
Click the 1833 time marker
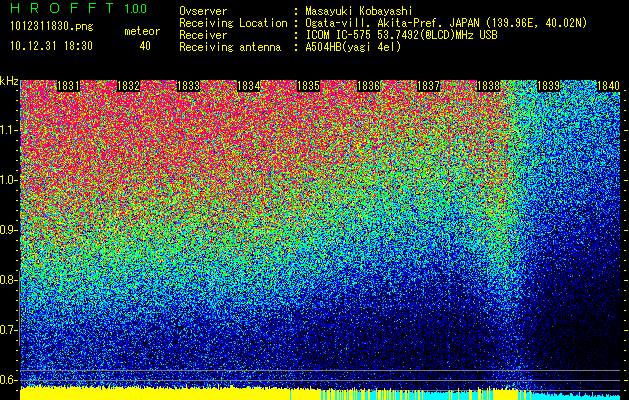[189, 86]
